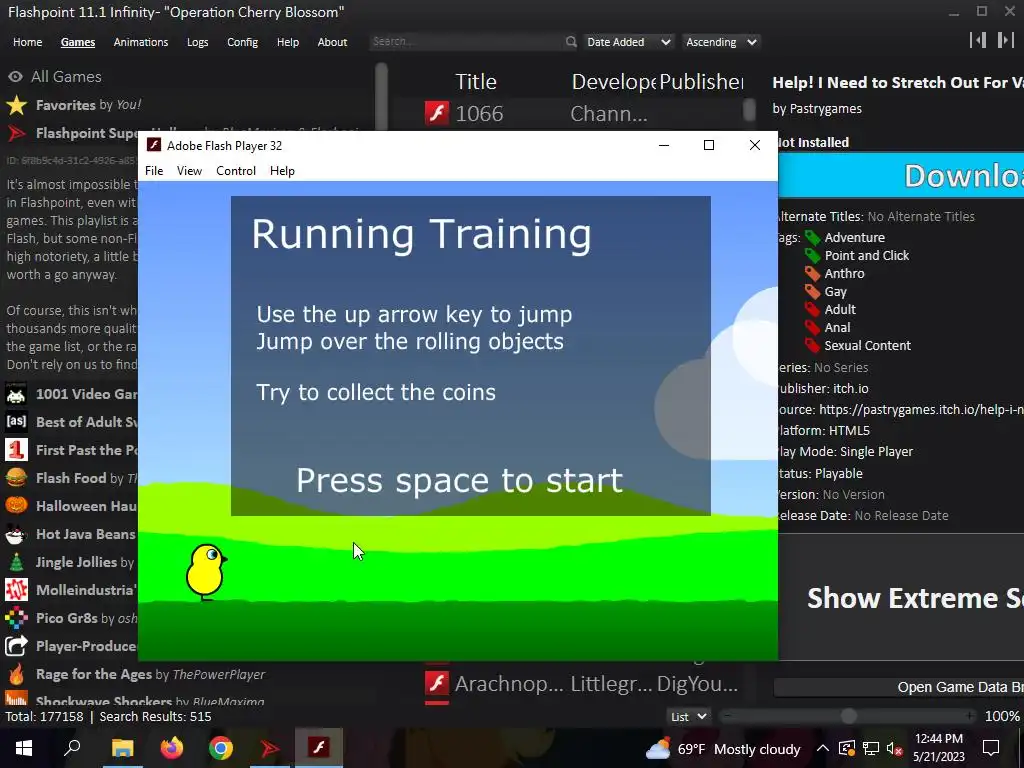Image resolution: width=1024 pixels, height=768 pixels.
Task: Click the Point and Click tag
Action: tap(867, 255)
